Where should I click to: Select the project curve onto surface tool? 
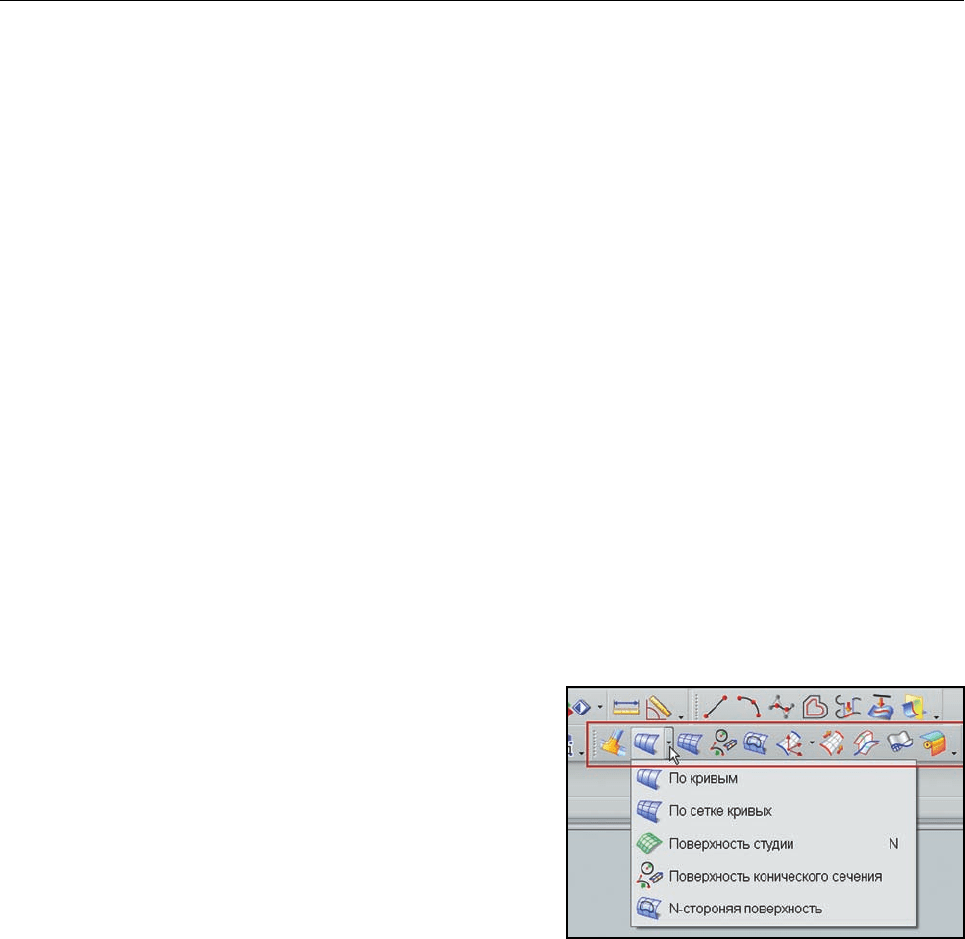point(881,707)
